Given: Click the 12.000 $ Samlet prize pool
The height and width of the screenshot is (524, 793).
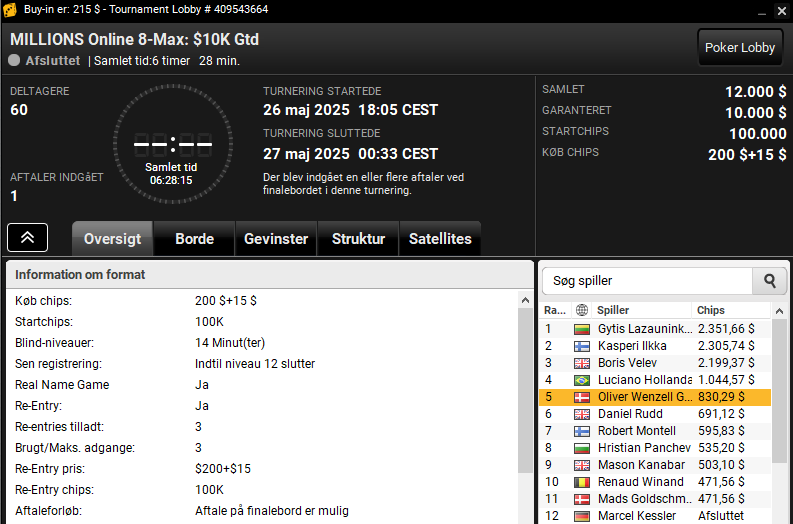Looking at the screenshot, I should coord(756,92).
